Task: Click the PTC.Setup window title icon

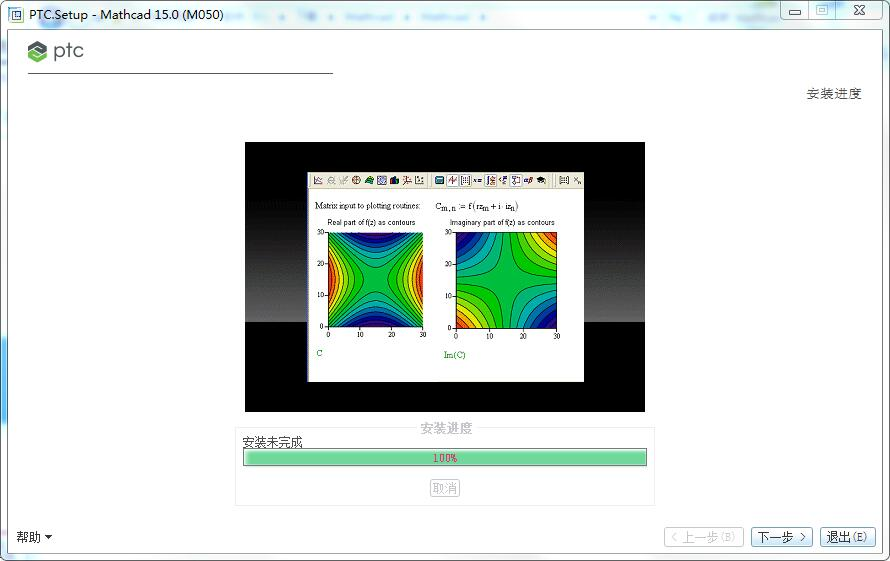Action: coord(16,14)
